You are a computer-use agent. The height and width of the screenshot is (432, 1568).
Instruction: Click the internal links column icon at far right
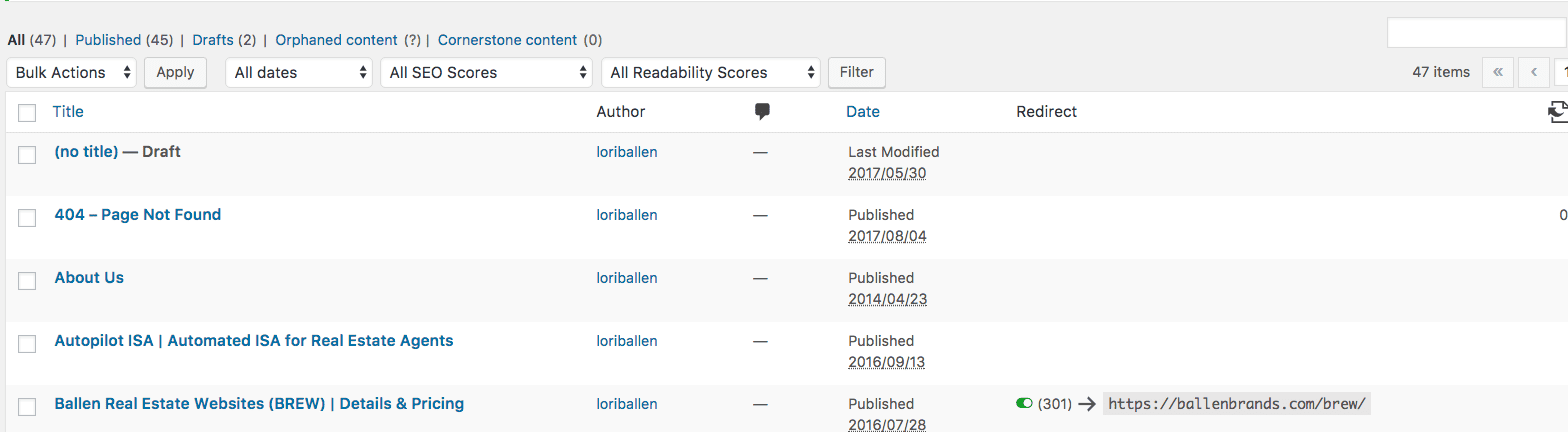pyautogui.click(x=1557, y=112)
